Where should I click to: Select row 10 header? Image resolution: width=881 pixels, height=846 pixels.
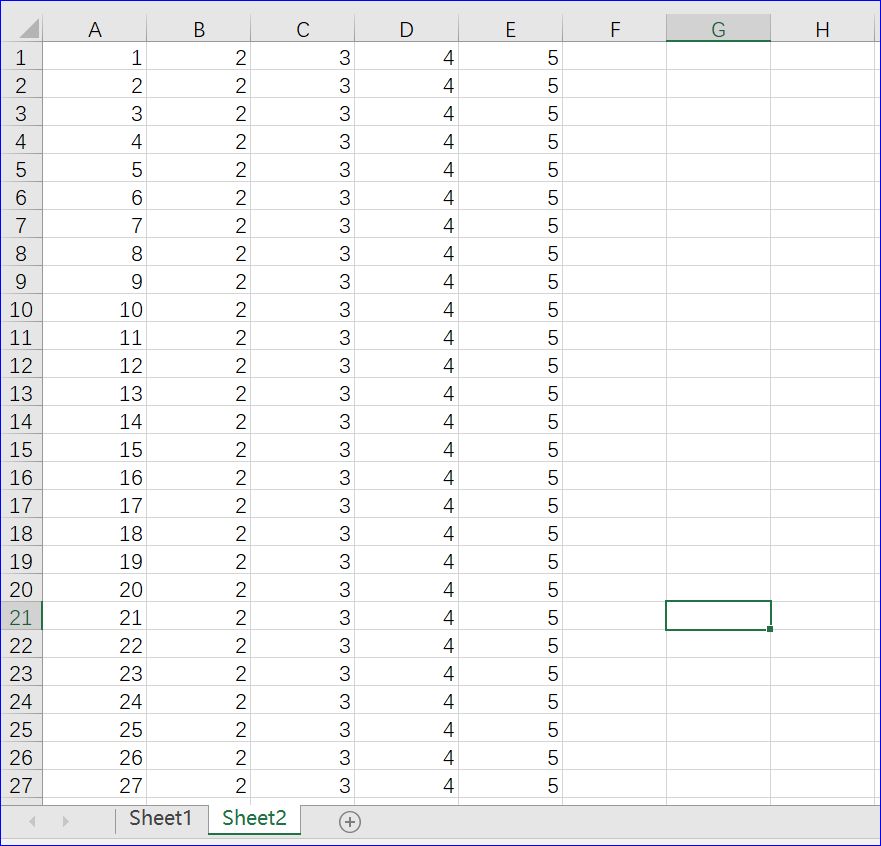point(21,308)
